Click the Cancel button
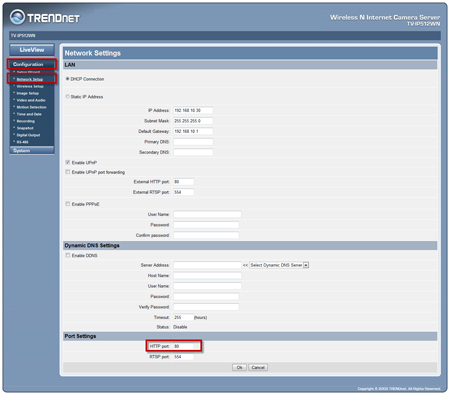Image resolution: width=450 pixels, height=395 pixels. click(258, 367)
